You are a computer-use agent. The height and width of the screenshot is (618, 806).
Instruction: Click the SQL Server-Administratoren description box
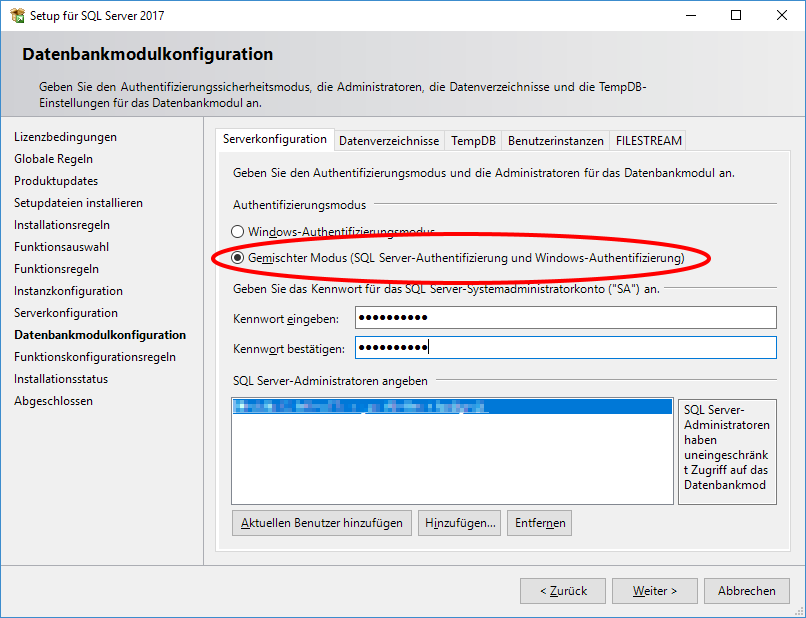click(727, 452)
